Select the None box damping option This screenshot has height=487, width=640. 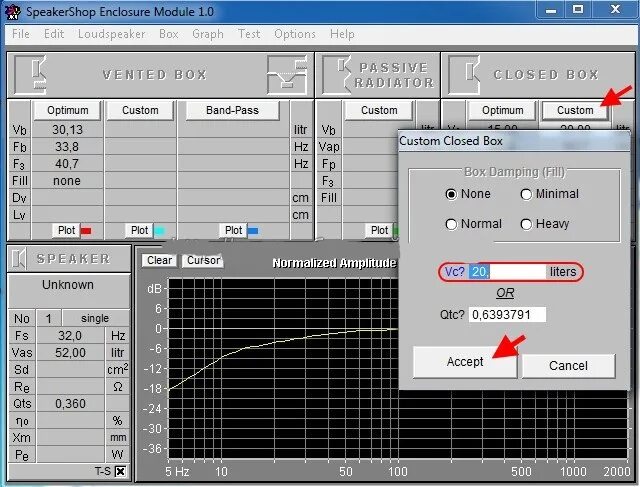tap(451, 194)
